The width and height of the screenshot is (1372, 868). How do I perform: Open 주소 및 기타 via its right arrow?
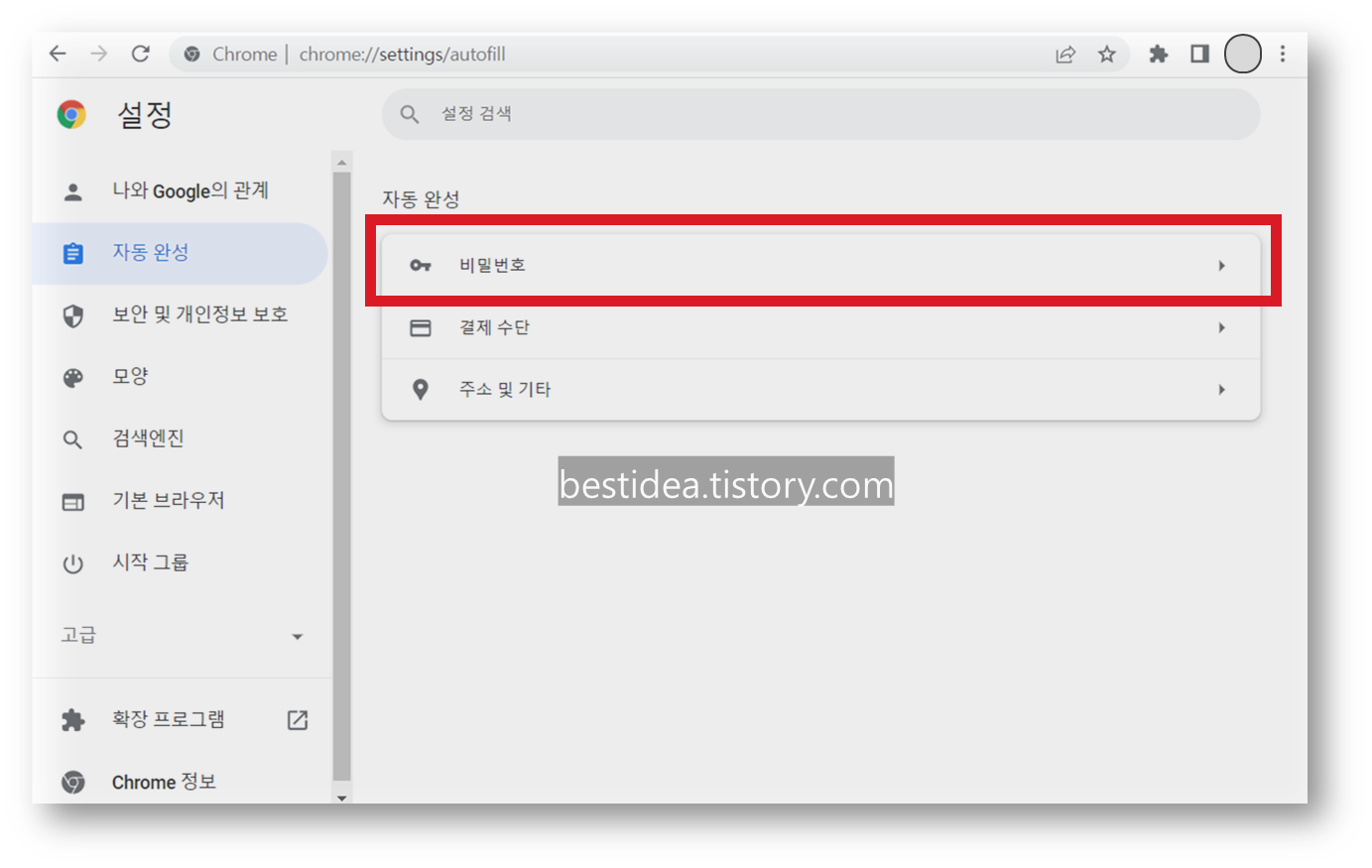1222,390
